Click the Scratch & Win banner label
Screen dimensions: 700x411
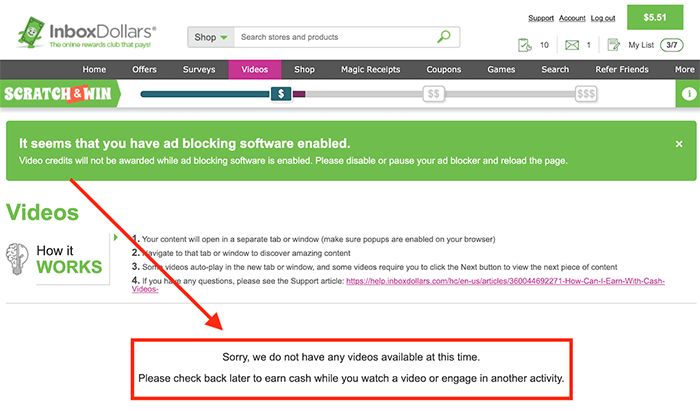tap(60, 94)
